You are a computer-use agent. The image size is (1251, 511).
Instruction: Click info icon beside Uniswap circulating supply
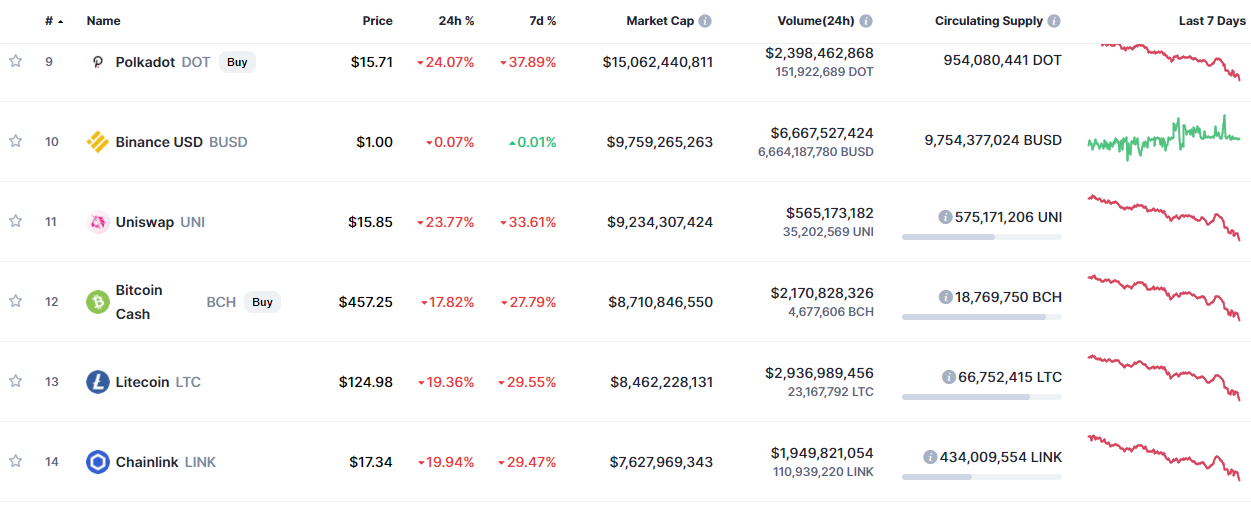coord(945,217)
